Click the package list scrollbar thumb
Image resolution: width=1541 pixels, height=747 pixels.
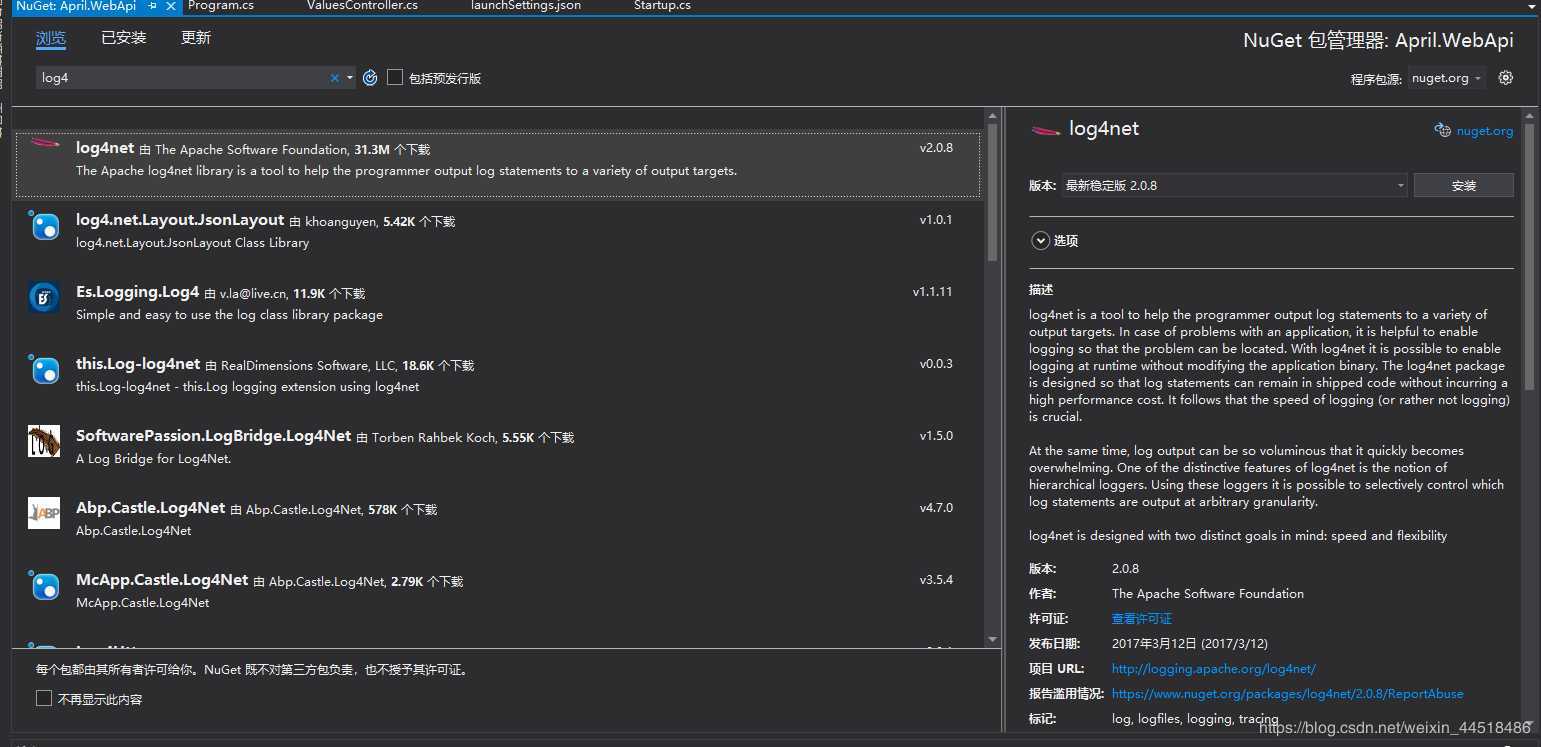coord(992,192)
